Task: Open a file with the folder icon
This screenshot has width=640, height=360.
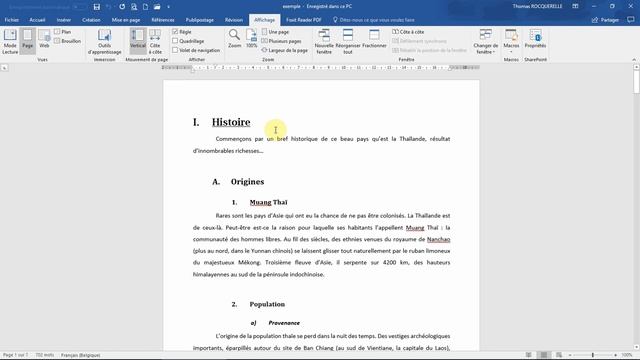Action: tap(157, 7)
